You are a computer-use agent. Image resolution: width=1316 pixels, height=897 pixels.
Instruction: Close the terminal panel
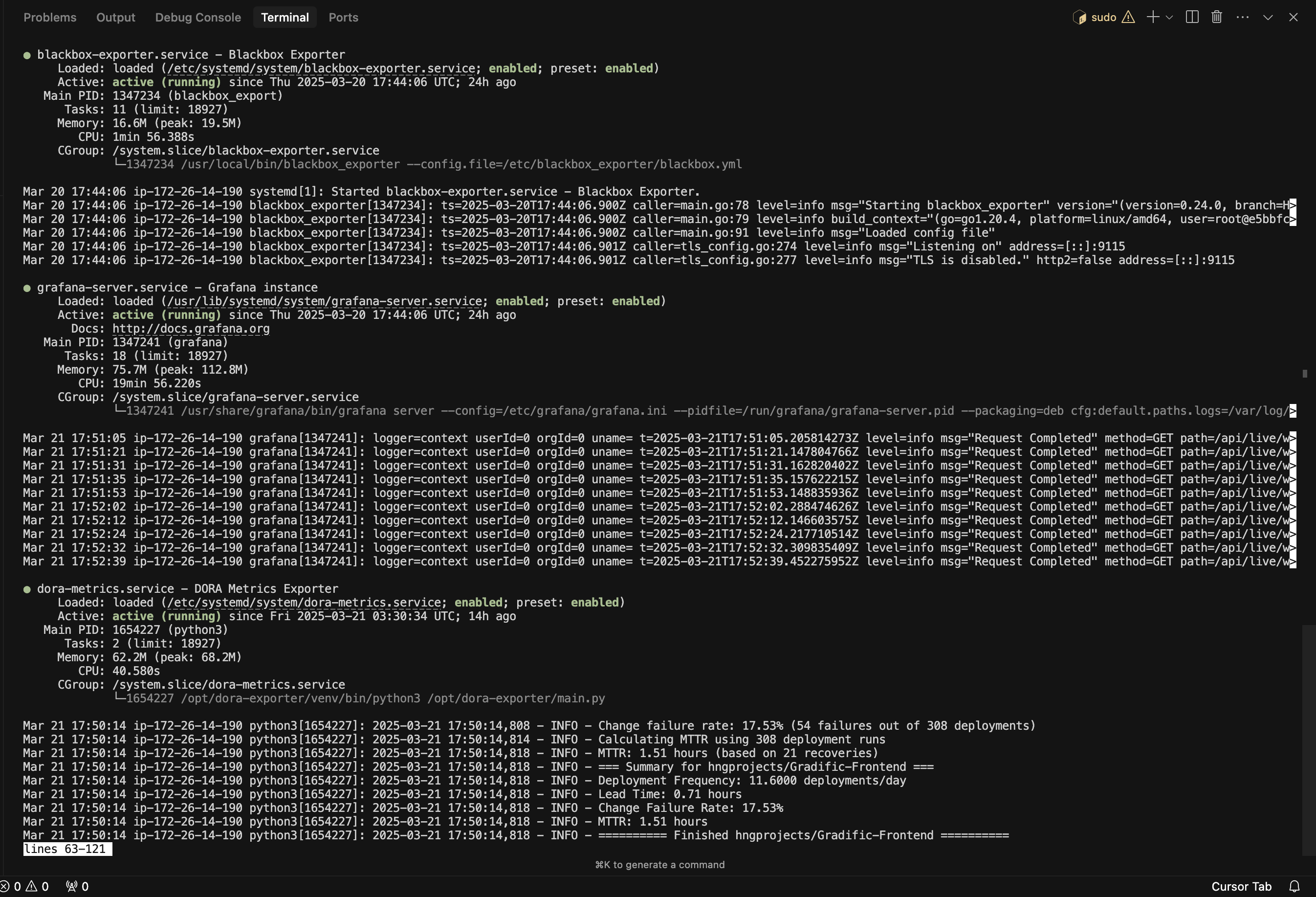pos(1294,18)
